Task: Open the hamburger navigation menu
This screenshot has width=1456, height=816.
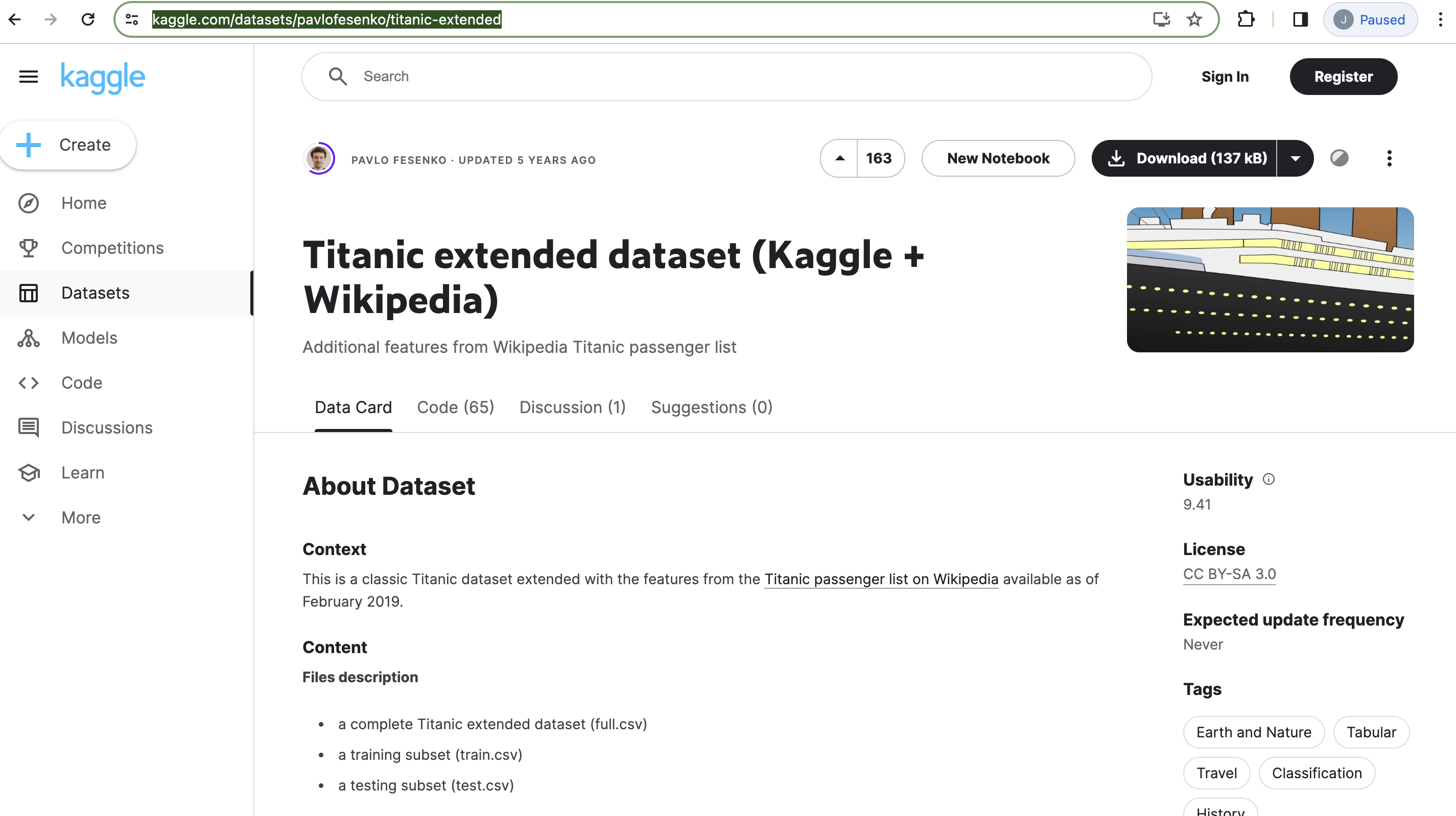Action: pos(28,76)
